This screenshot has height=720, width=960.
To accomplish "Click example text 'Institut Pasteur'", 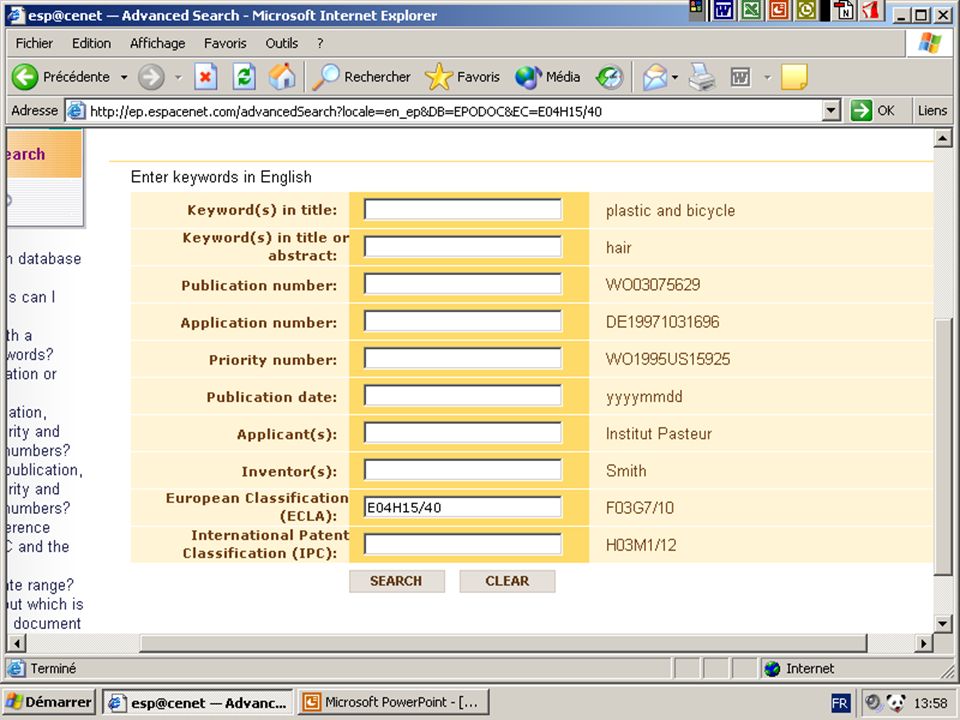I will [x=659, y=433].
